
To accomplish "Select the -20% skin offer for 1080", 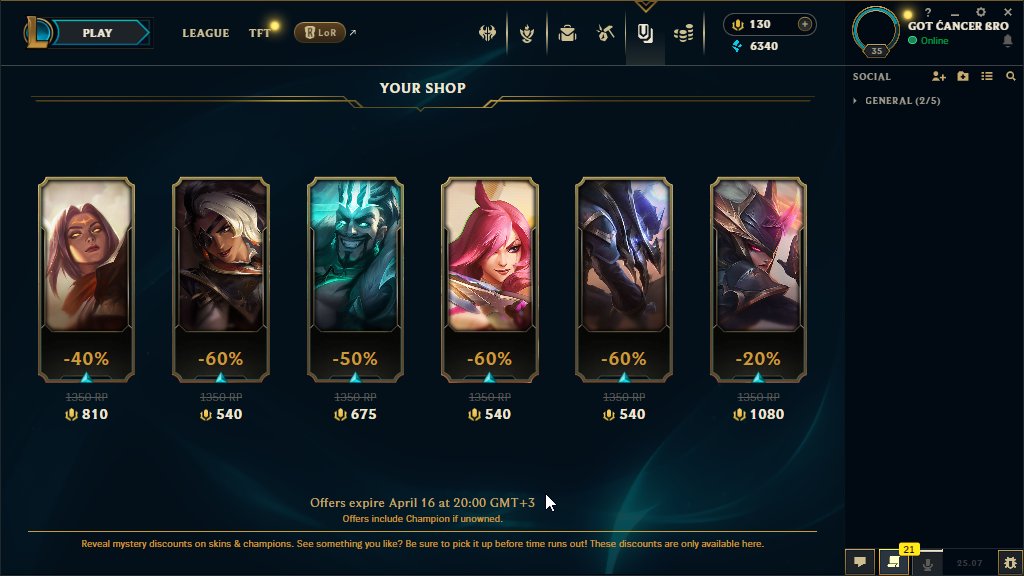I will (758, 280).
